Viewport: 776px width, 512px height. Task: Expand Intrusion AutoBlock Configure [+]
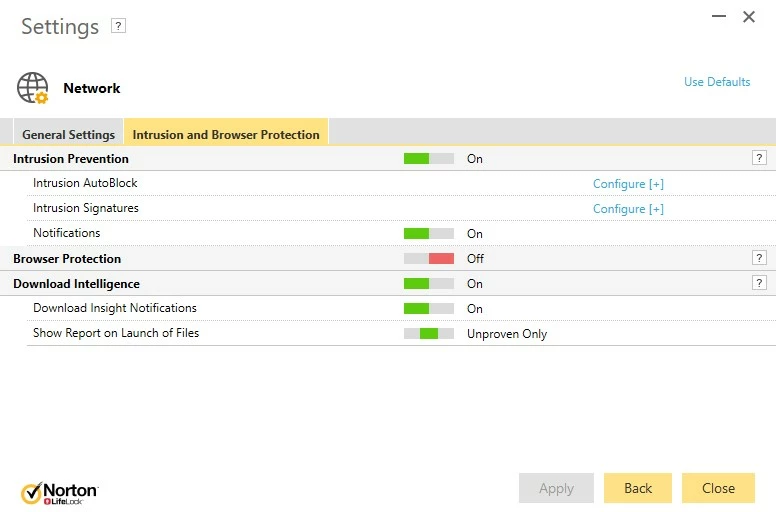(628, 184)
